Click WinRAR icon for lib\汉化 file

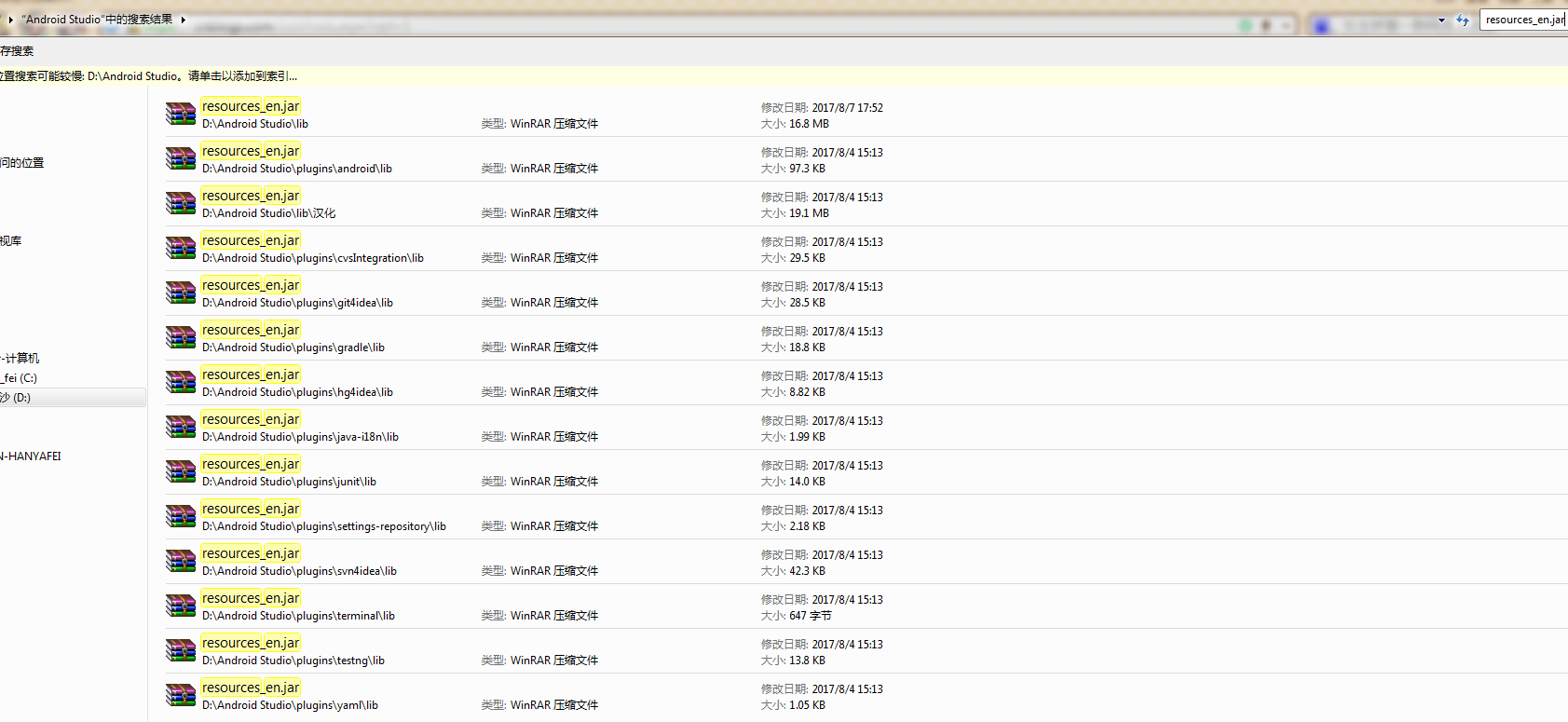pyautogui.click(x=181, y=203)
